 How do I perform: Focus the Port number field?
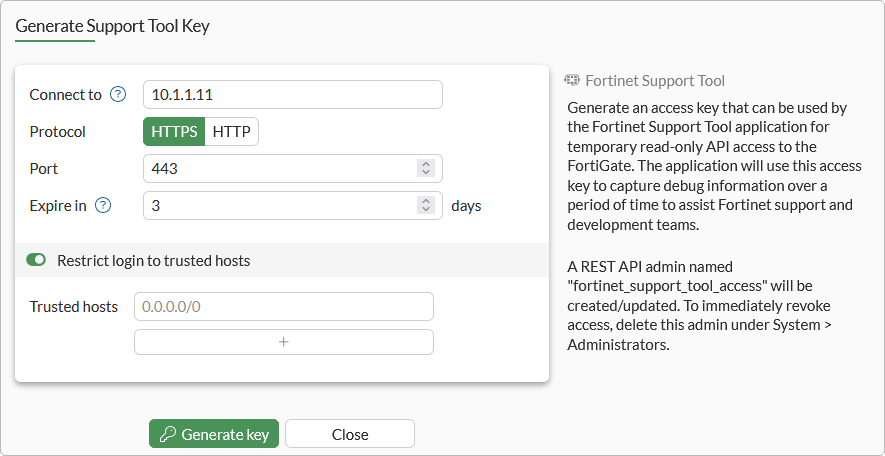pos(280,169)
